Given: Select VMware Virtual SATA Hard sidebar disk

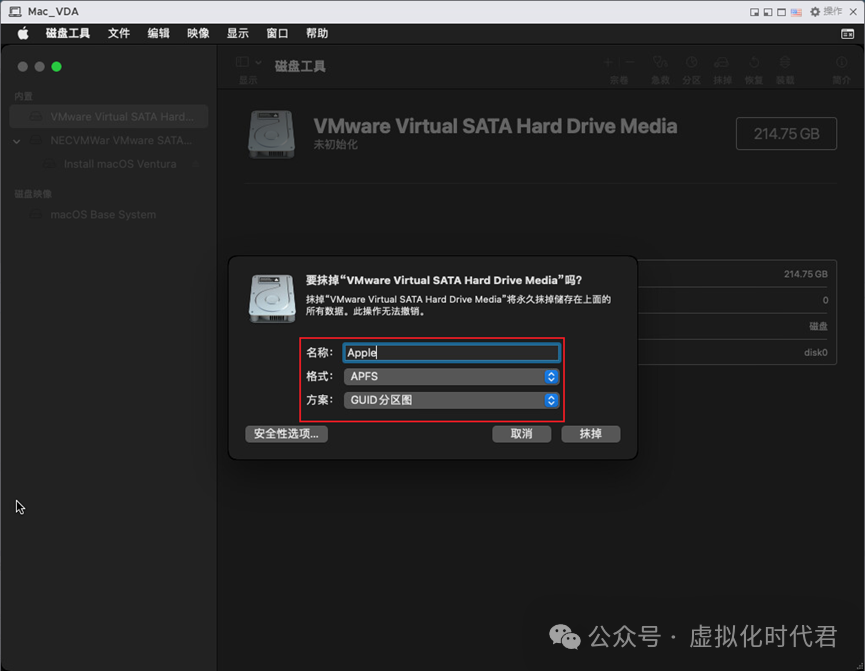Looking at the screenshot, I should [109, 116].
